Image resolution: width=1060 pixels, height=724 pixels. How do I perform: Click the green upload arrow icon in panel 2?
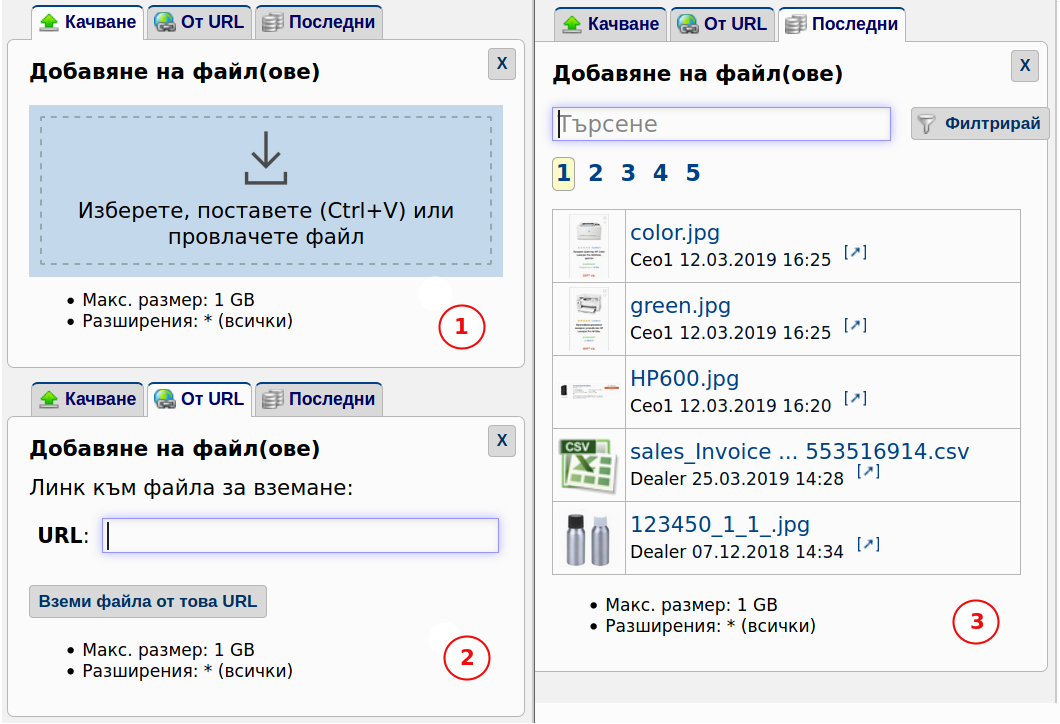click(x=49, y=400)
